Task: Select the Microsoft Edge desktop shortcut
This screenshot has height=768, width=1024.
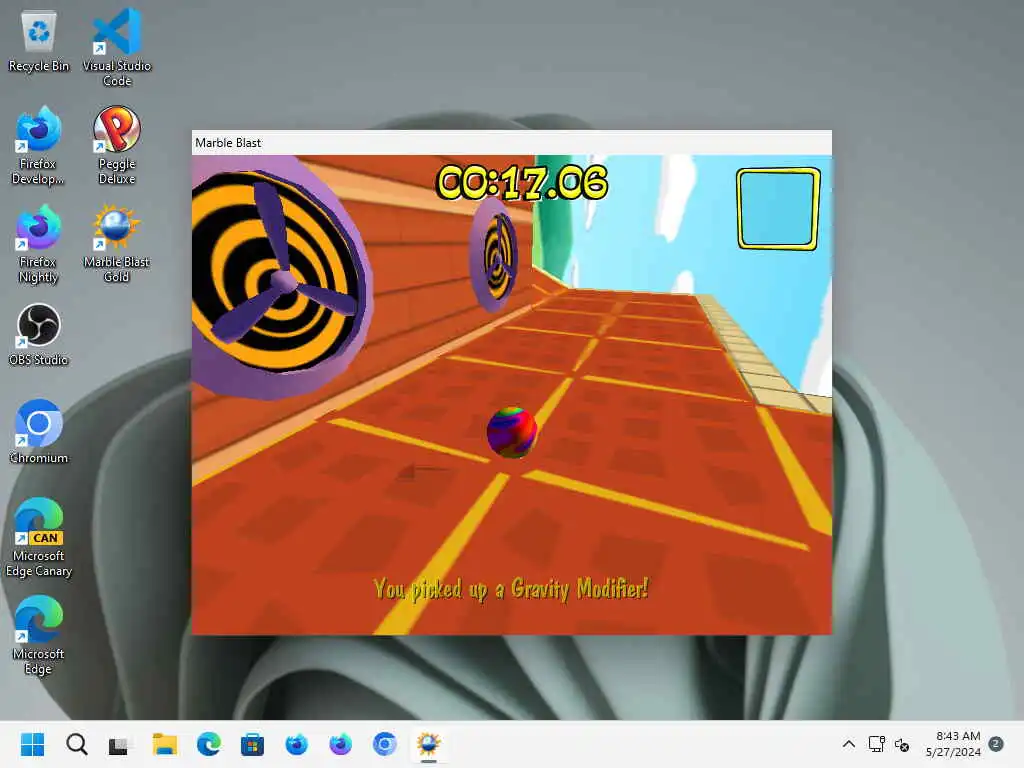Action: pyautogui.click(x=39, y=635)
